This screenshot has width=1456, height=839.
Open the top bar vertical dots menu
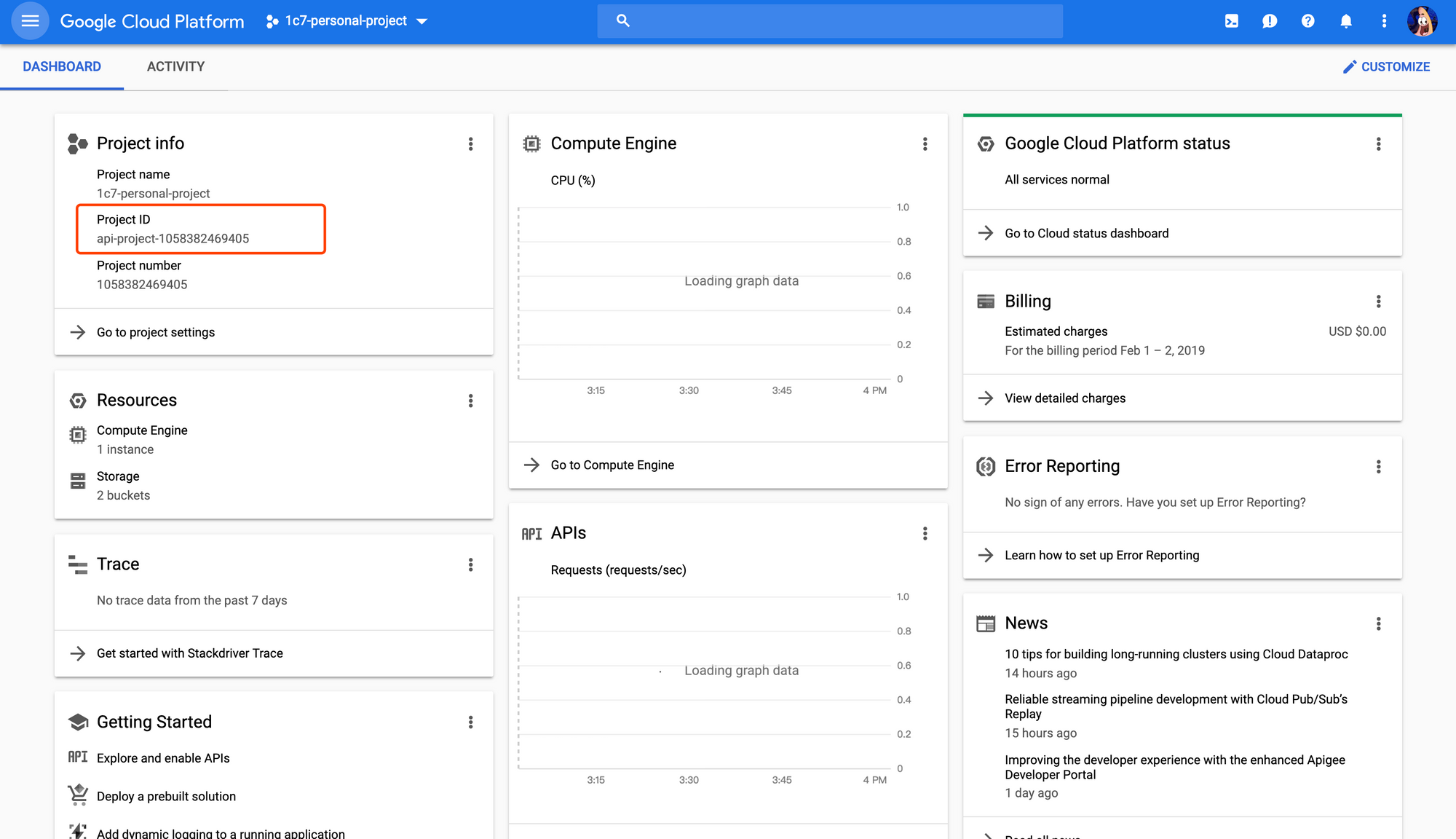pos(1384,21)
